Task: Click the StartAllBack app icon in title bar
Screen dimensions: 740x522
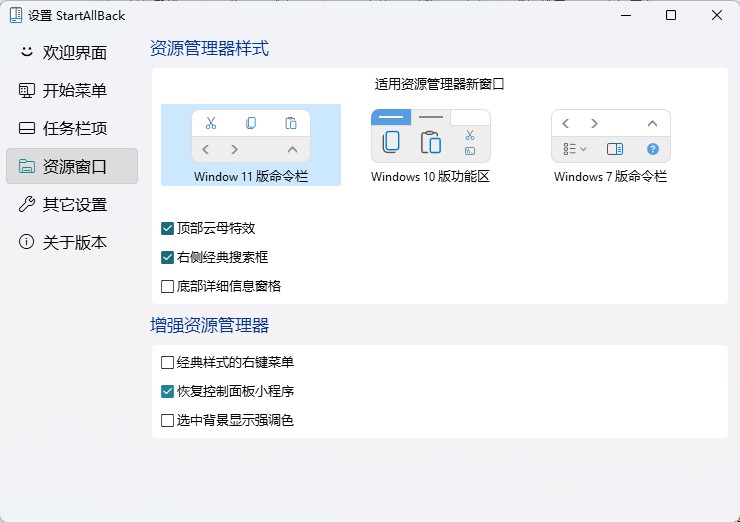Action: pyautogui.click(x=16, y=15)
